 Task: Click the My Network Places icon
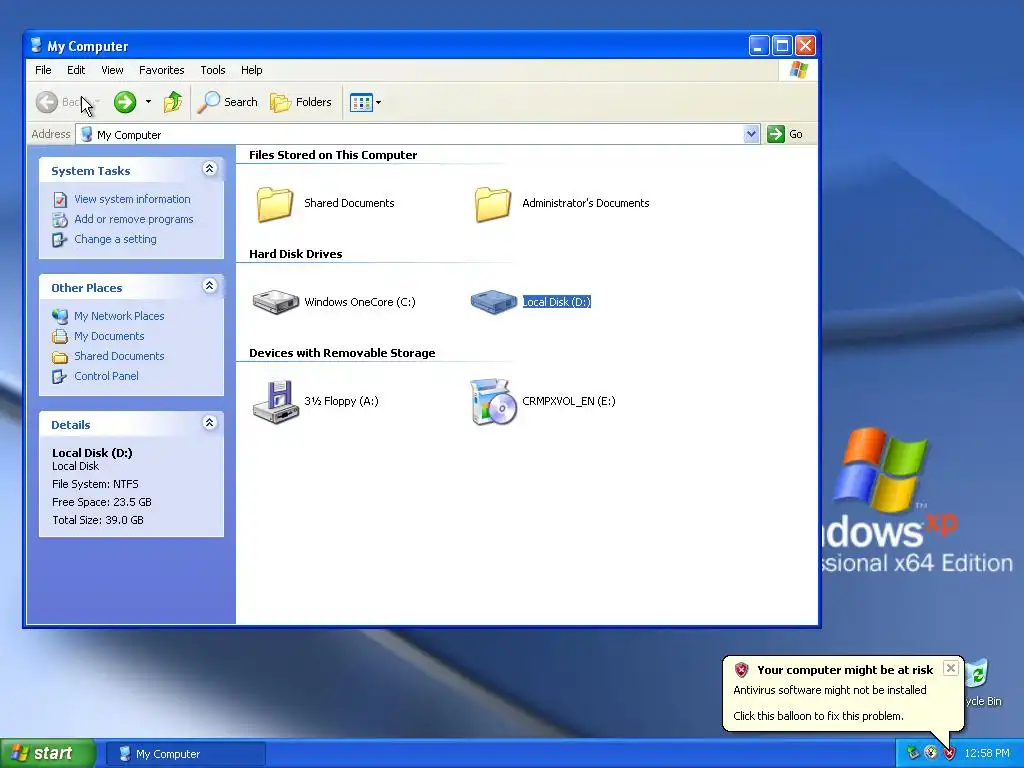coord(59,316)
